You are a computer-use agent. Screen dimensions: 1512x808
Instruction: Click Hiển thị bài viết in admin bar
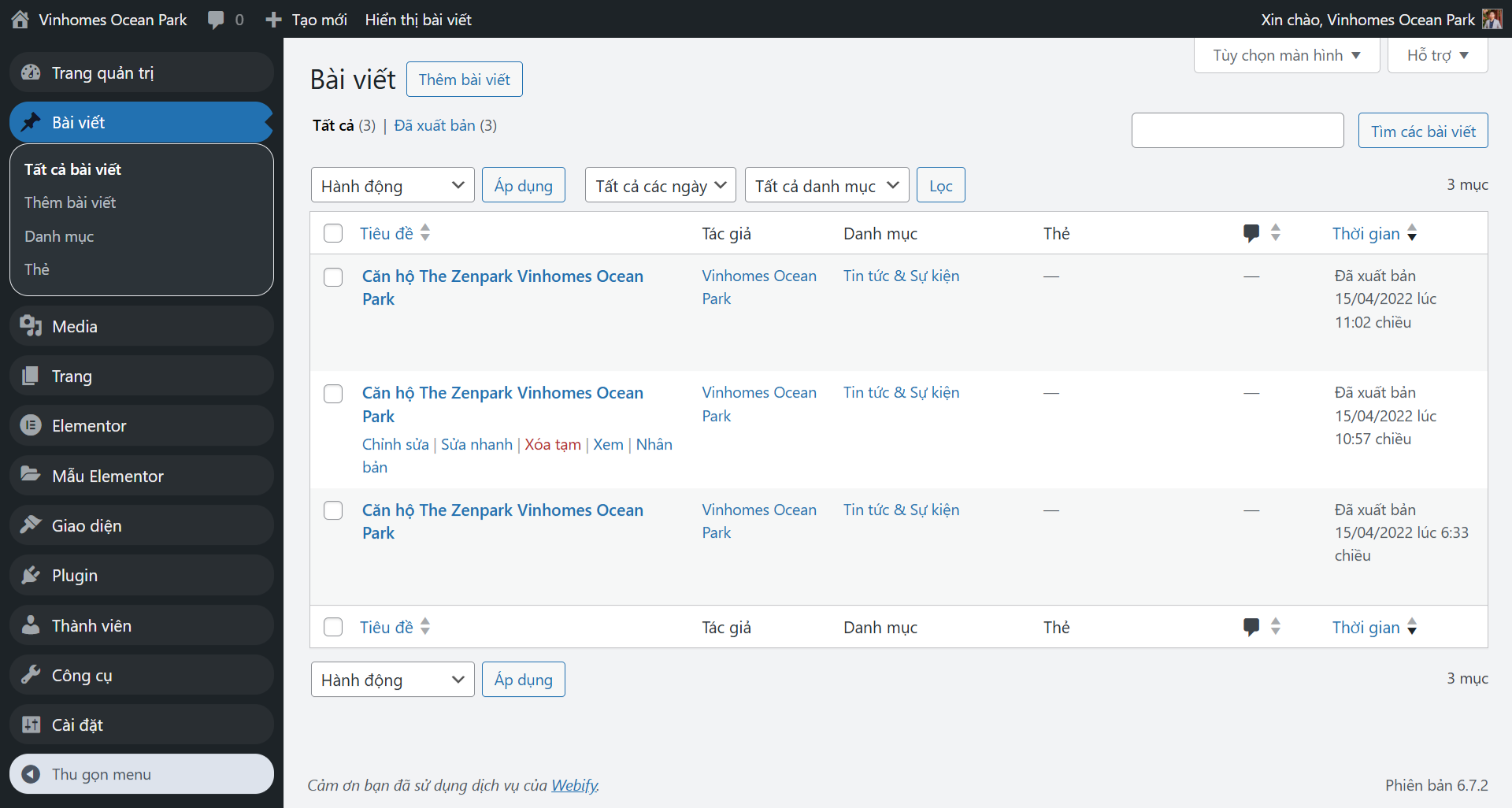418,20
